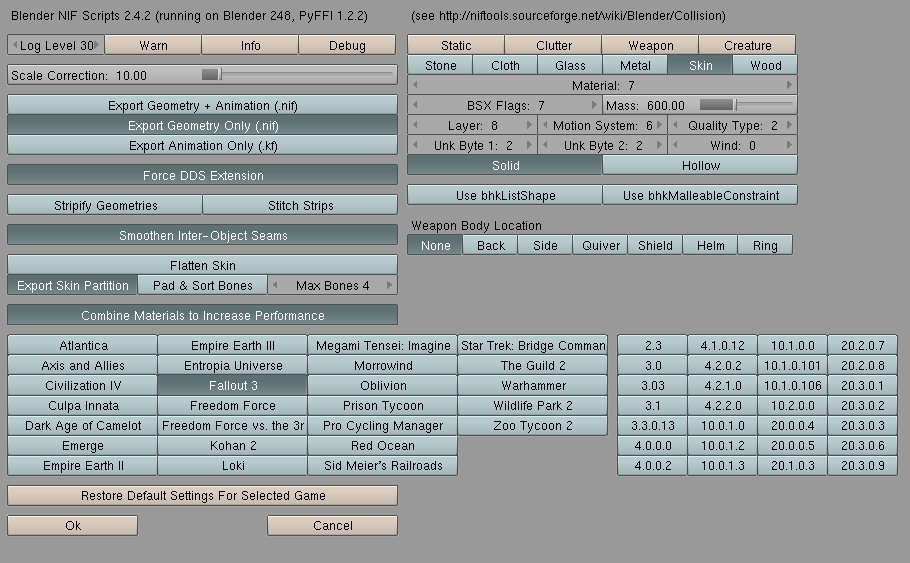Image resolution: width=910 pixels, height=563 pixels.
Task: Select Export Geometry + Animation (.nif)
Action: tap(203, 105)
